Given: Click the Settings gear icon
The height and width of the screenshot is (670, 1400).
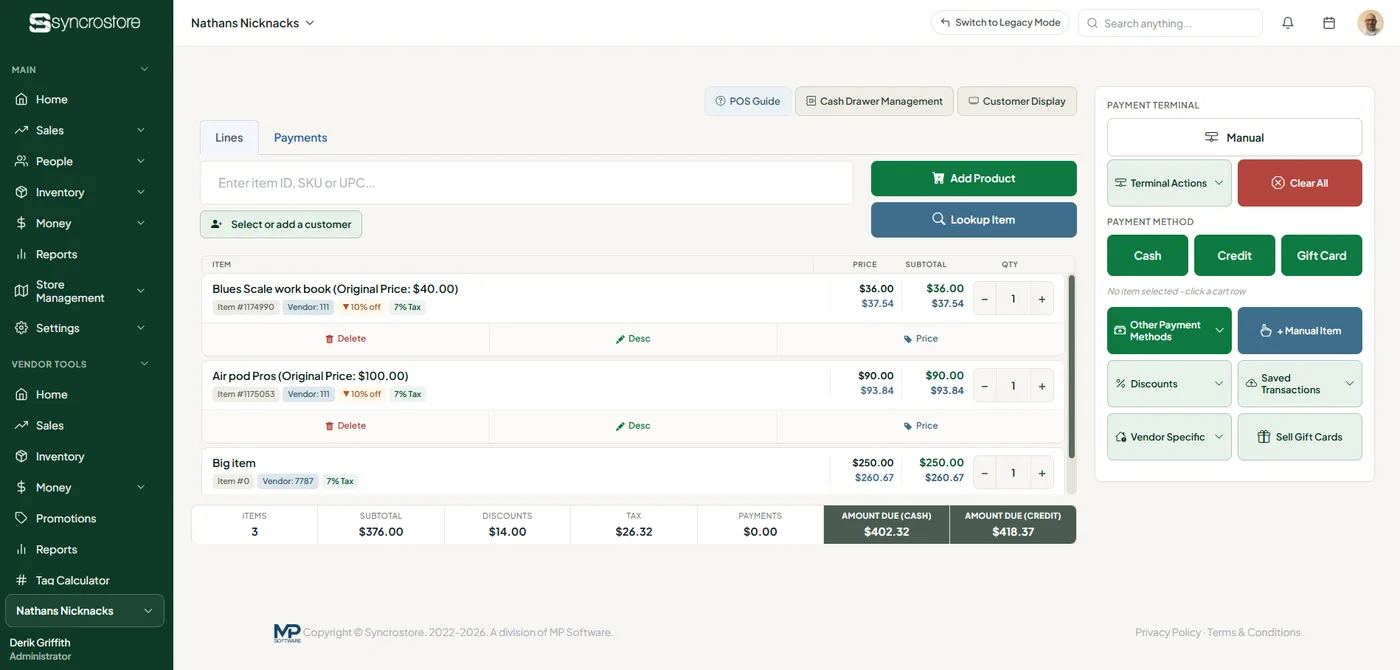Looking at the screenshot, I should pos(21,328).
